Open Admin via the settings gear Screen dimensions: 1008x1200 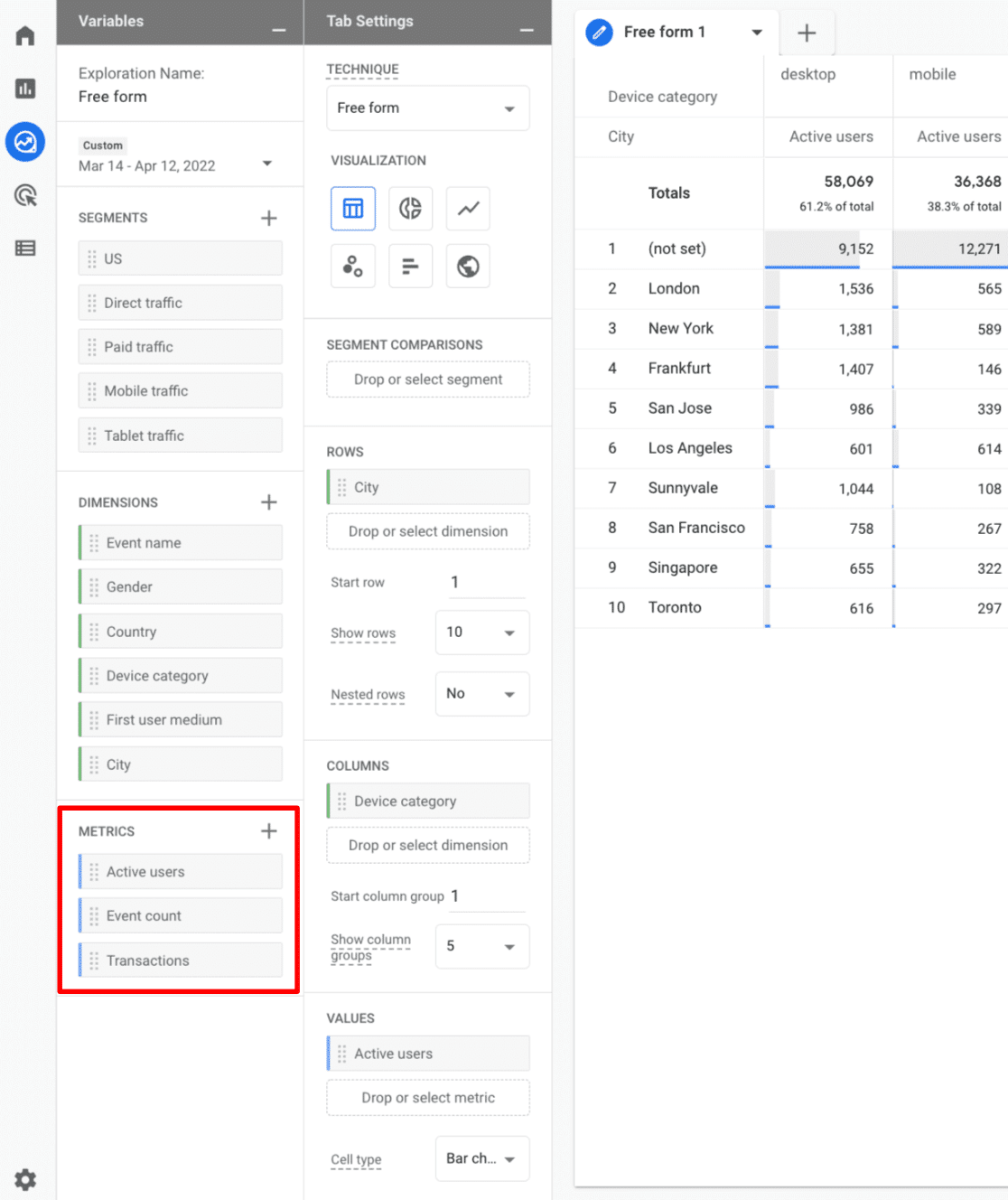[x=25, y=1179]
